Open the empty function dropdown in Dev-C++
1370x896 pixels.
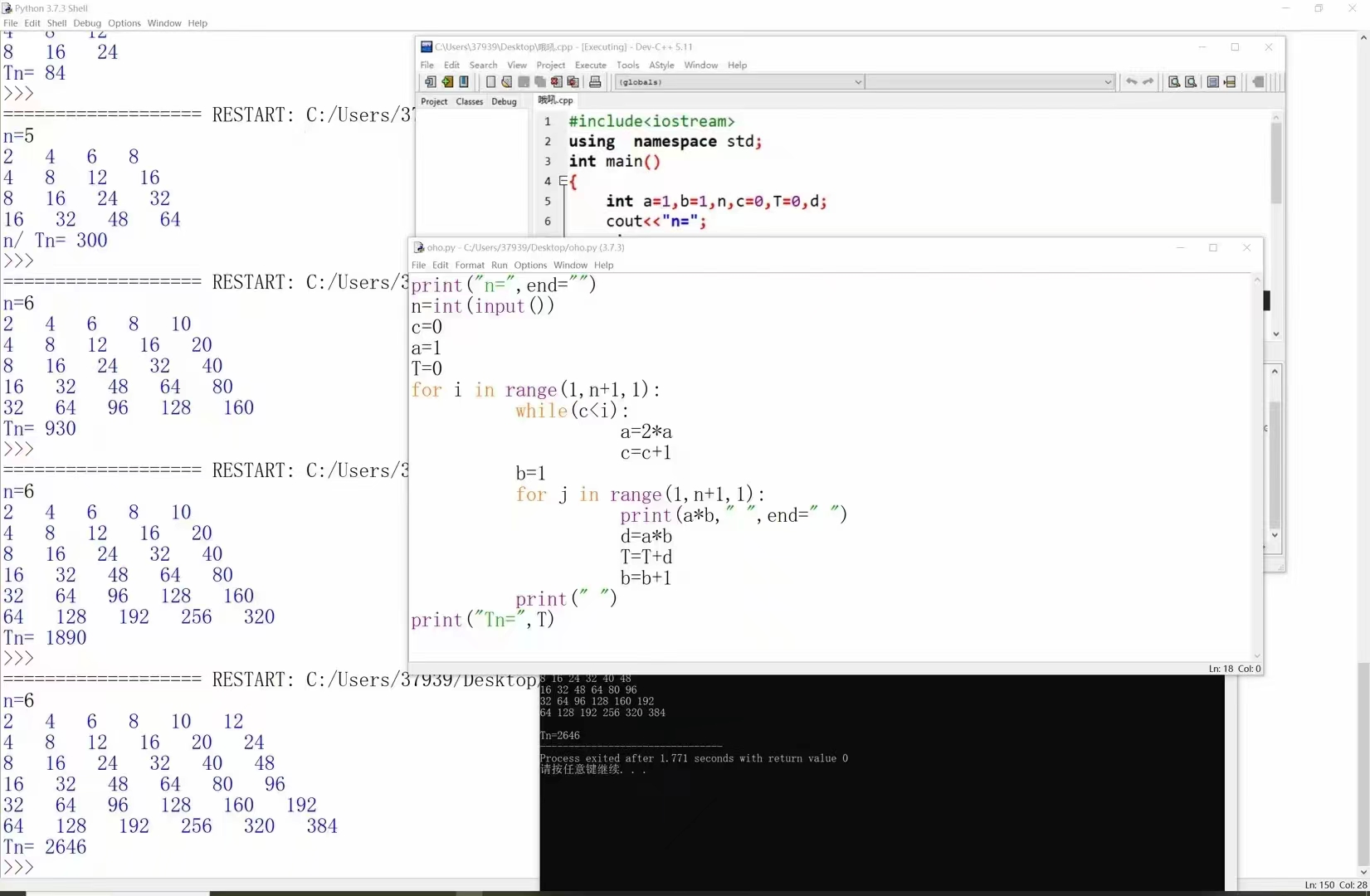pos(990,82)
